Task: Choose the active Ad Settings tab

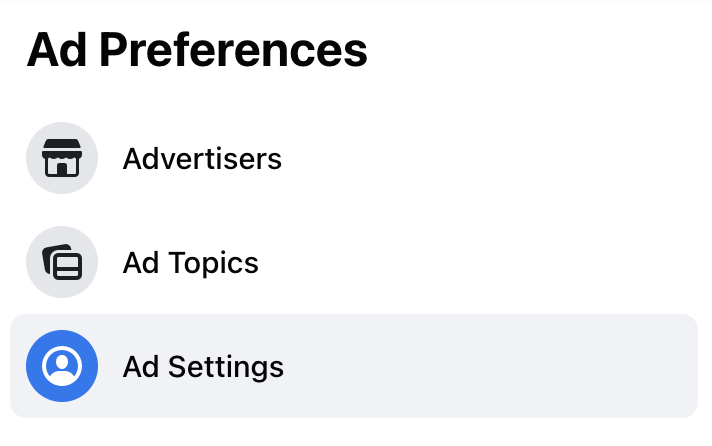Action: pyautogui.click(x=354, y=366)
